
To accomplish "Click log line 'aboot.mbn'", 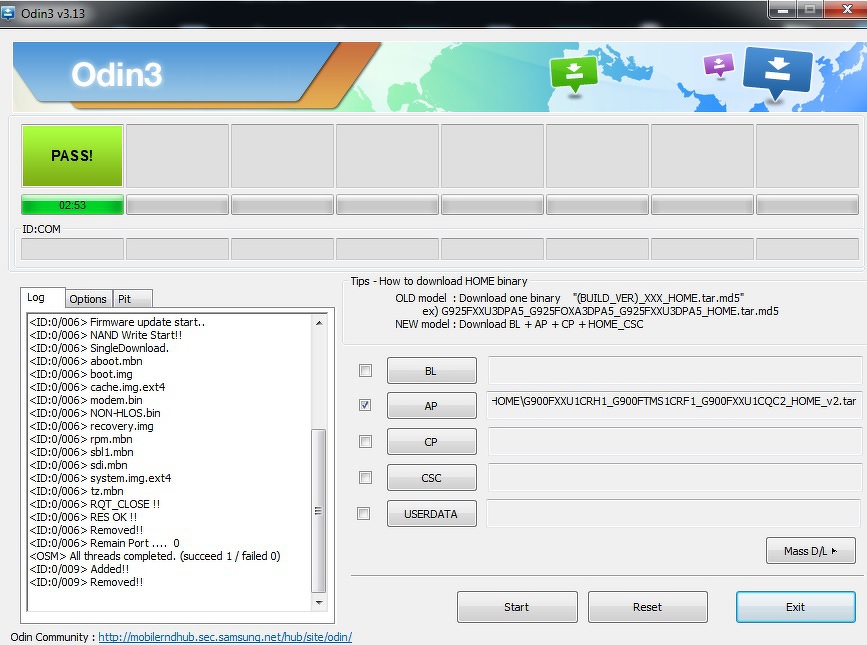I will coord(86,361).
